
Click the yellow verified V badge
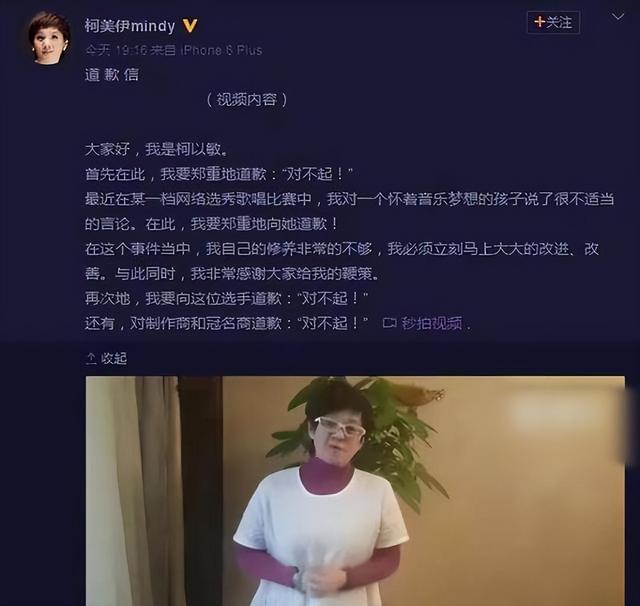pos(190,26)
